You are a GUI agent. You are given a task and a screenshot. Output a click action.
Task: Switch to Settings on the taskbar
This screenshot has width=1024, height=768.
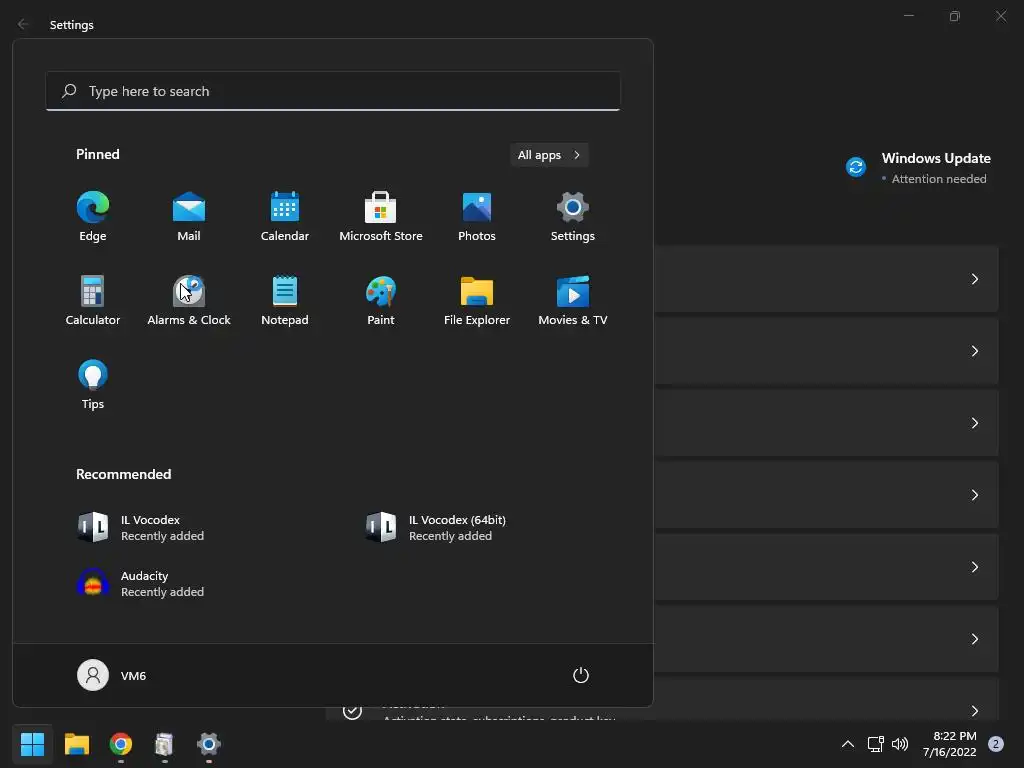209,744
